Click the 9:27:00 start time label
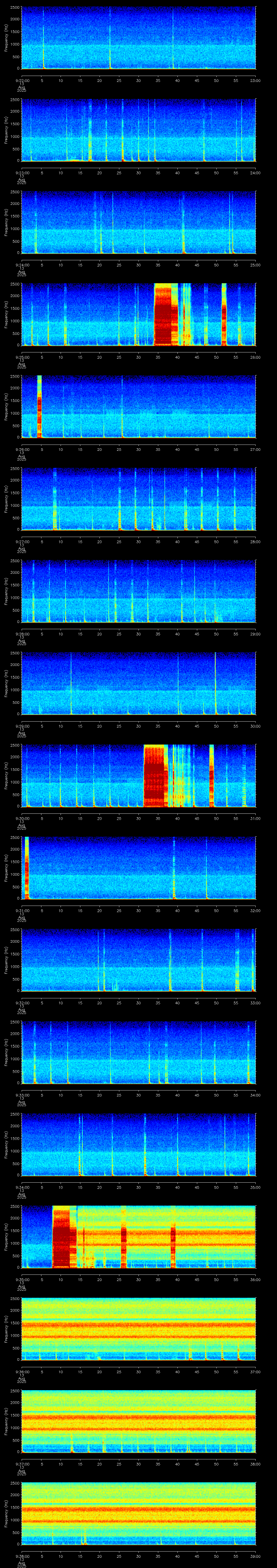Screen dimensions: 277x1568 pyautogui.click(x=22, y=542)
